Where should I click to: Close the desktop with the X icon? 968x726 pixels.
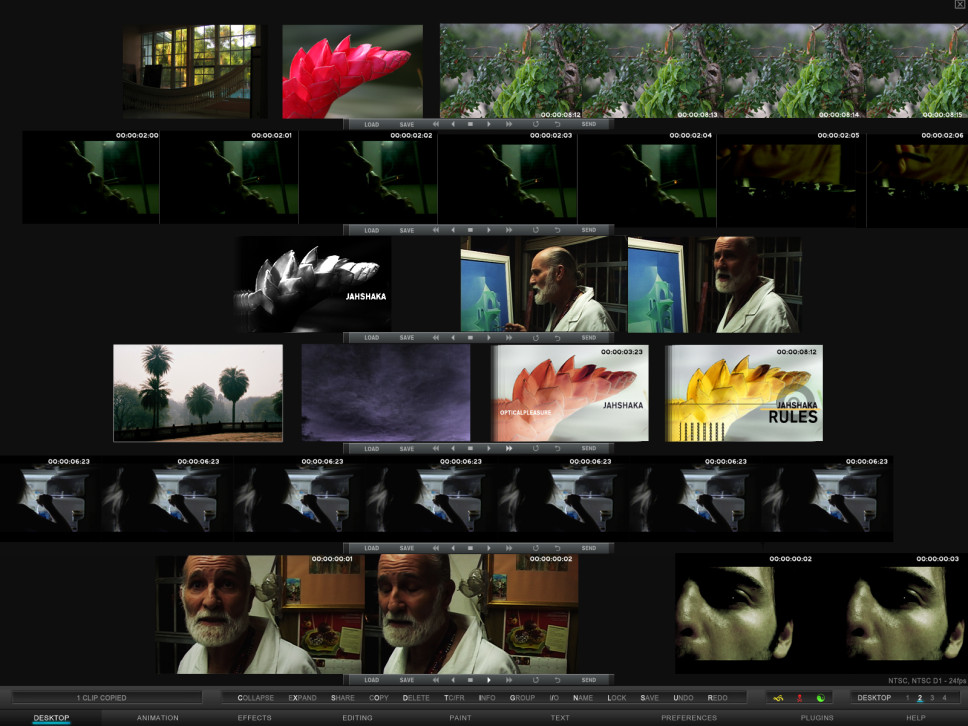pyautogui.click(x=961, y=4)
